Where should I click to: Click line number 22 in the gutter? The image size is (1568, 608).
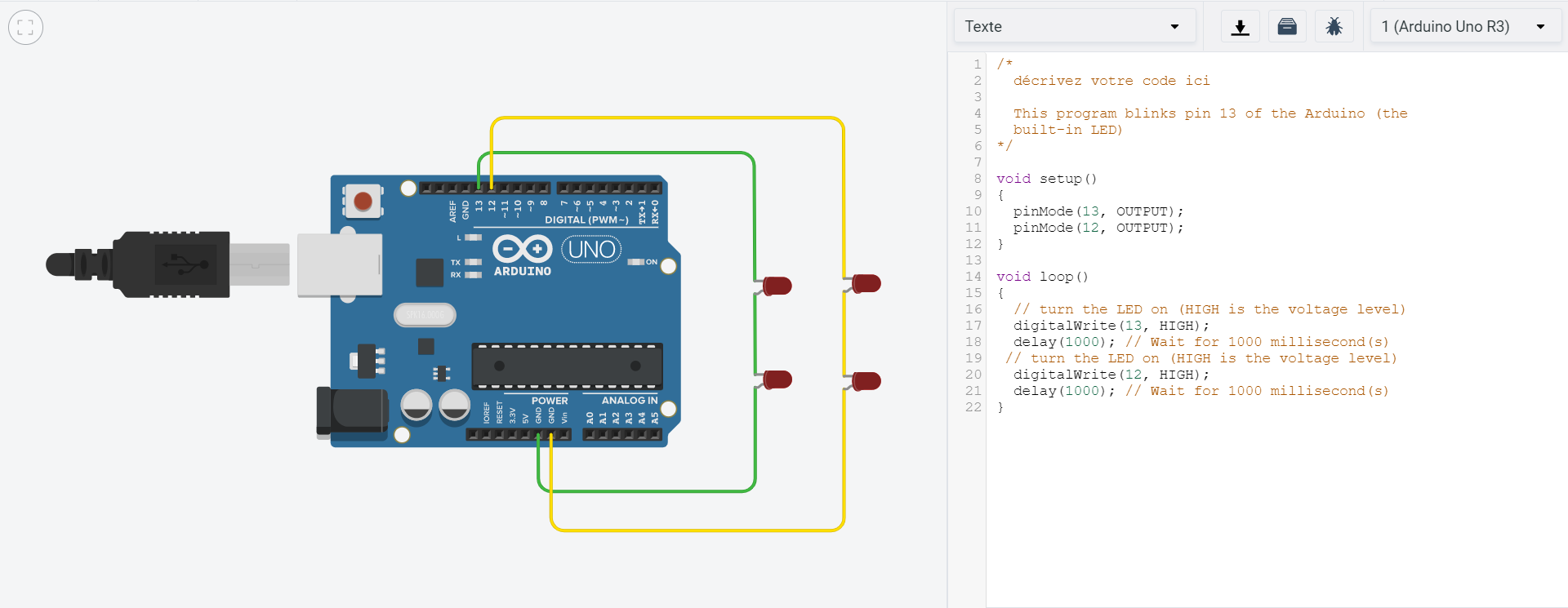point(973,407)
